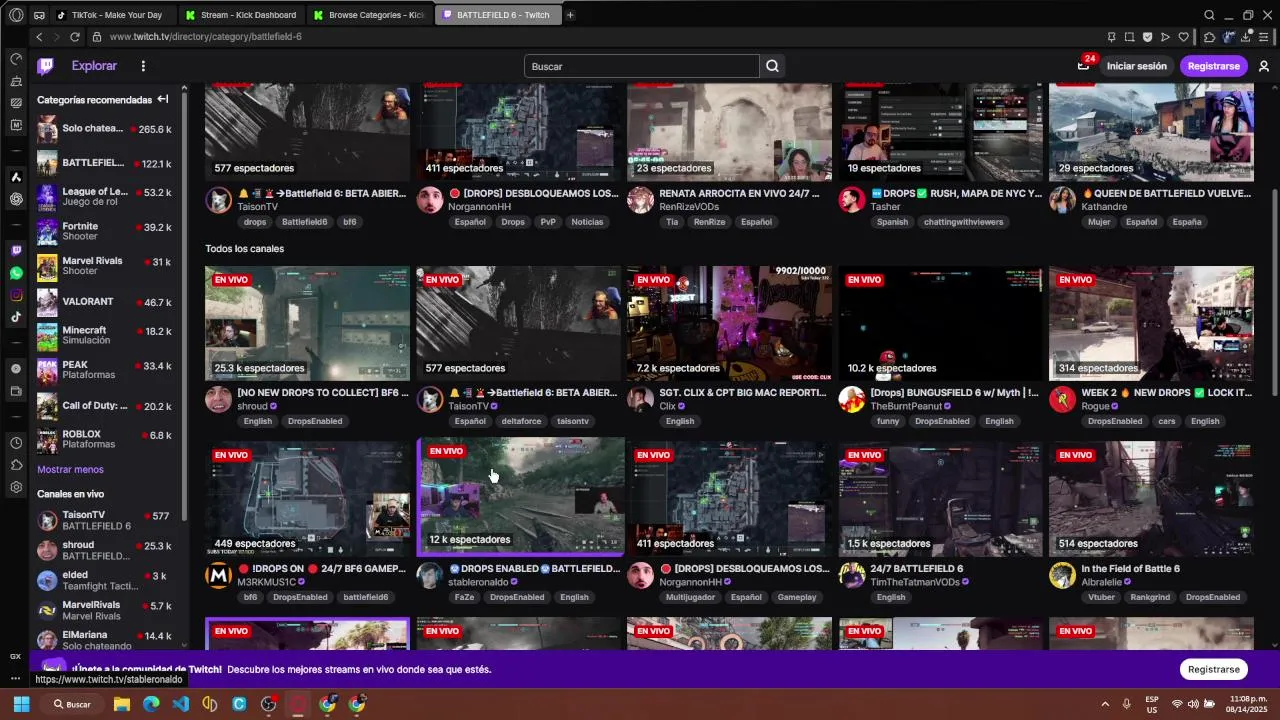Open ChatGPT sidebar icon
Screen dimensions: 1280x720
point(16,199)
